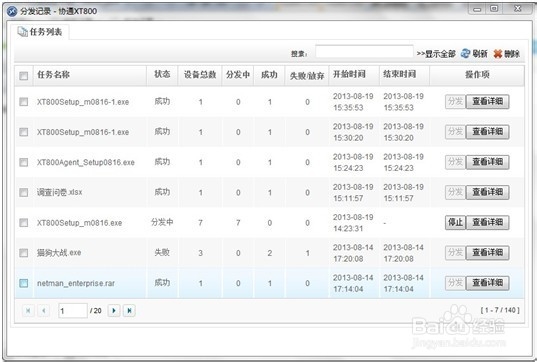Sort by 失败/放弃 column header
Image resolution: width=537 pixels, height=362 pixels.
pos(307,76)
